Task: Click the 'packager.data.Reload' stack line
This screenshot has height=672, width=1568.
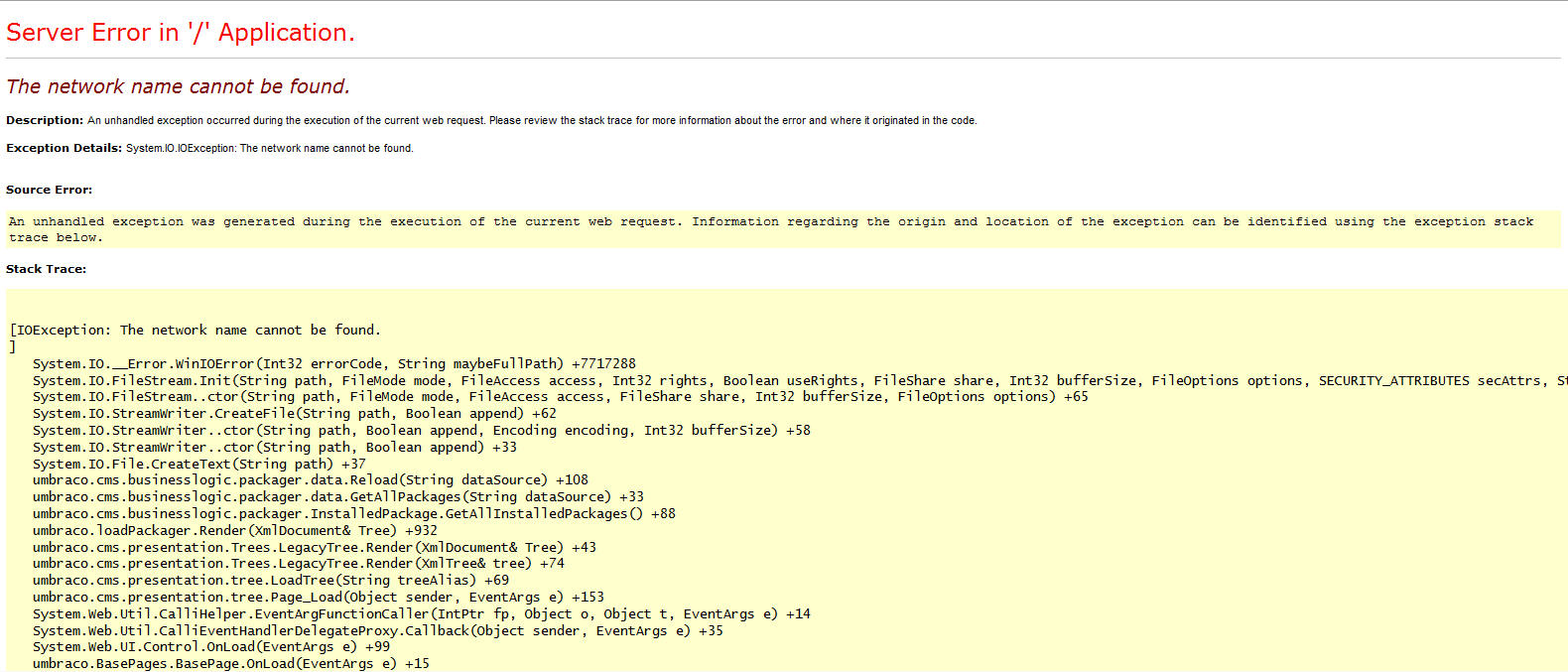Action: pyautogui.click(x=310, y=480)
